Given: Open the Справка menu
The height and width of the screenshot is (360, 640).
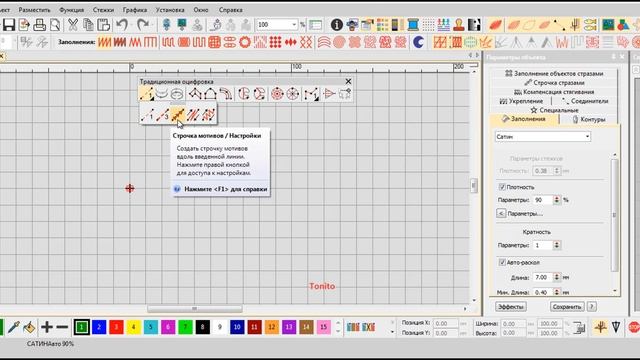Looking at the screenshot, I should (230, 10).
